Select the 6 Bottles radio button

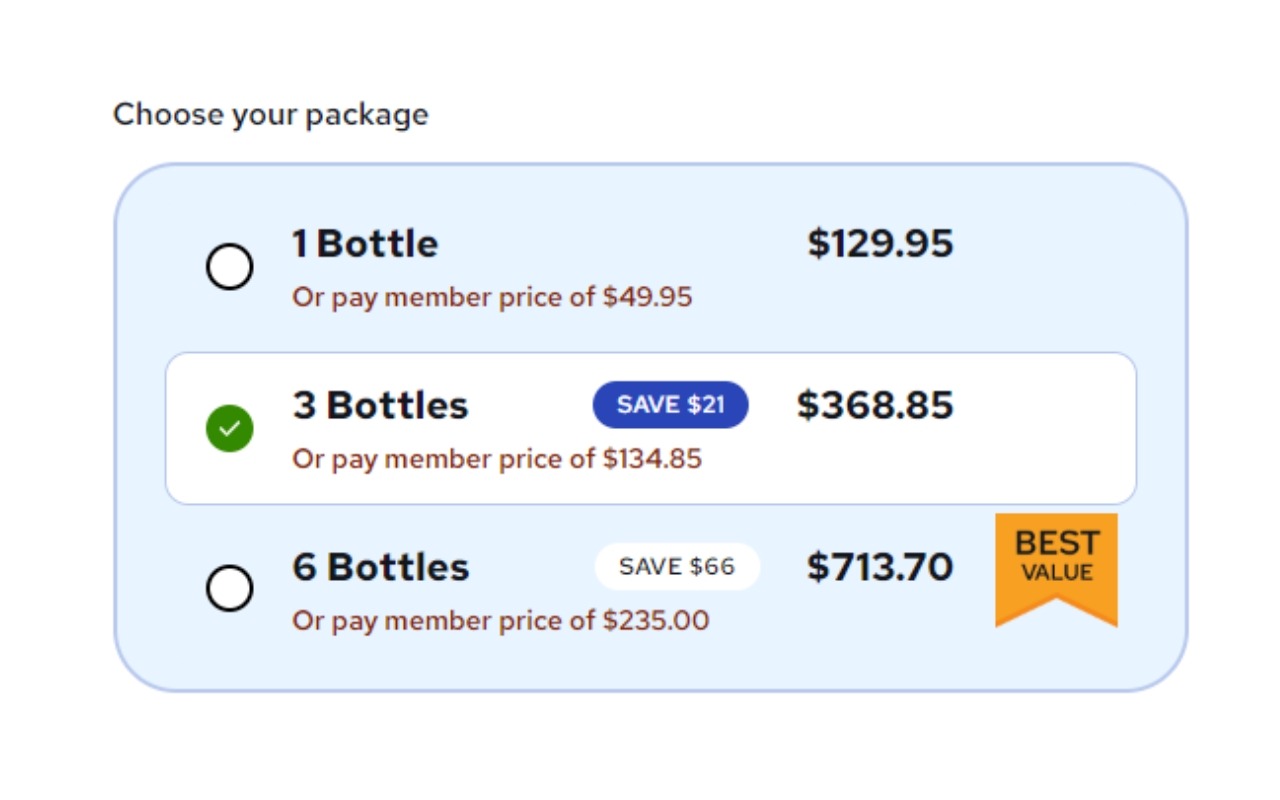(x=229, y=588)
